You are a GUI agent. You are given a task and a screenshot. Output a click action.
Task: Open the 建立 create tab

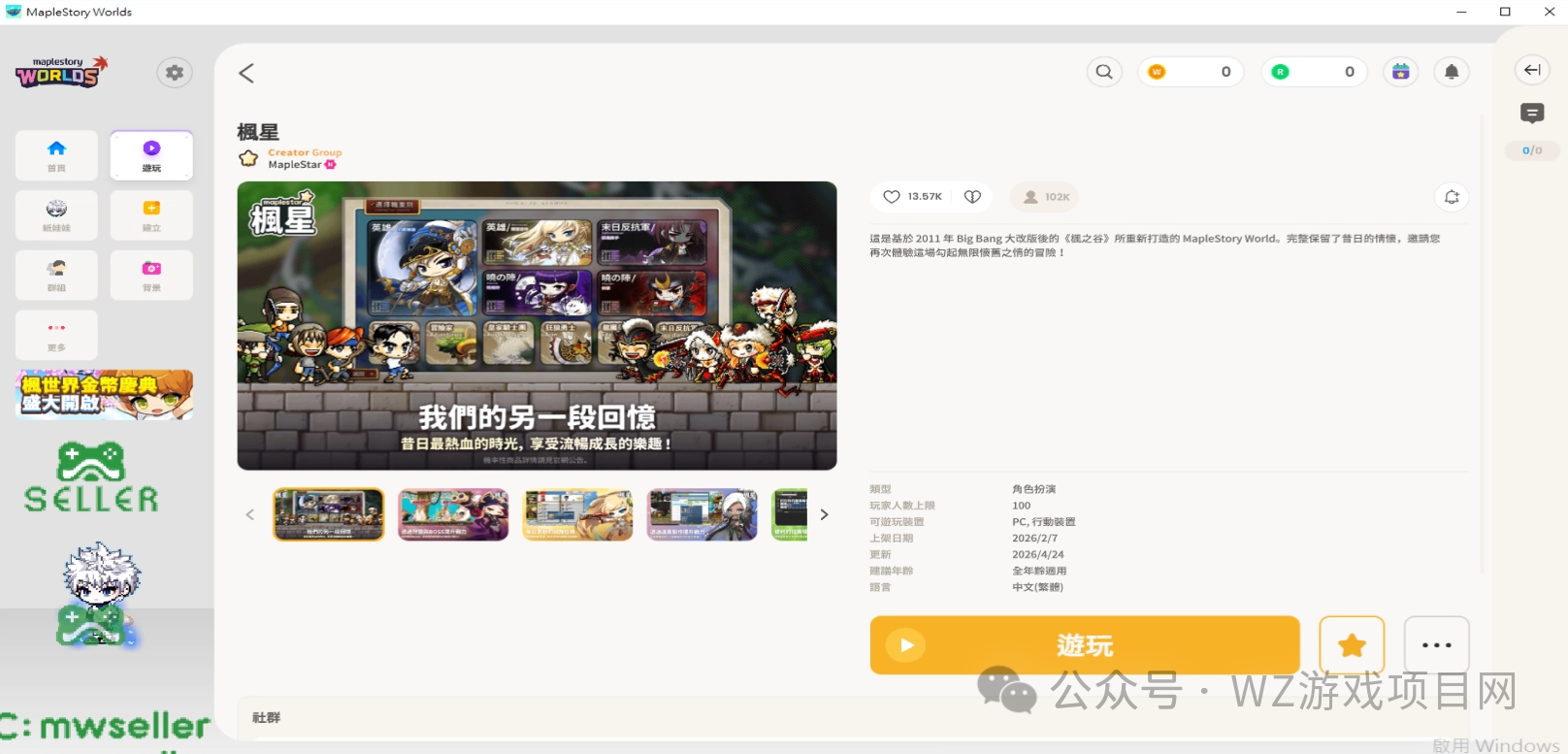pyautogui.click(x=151, y=215)
